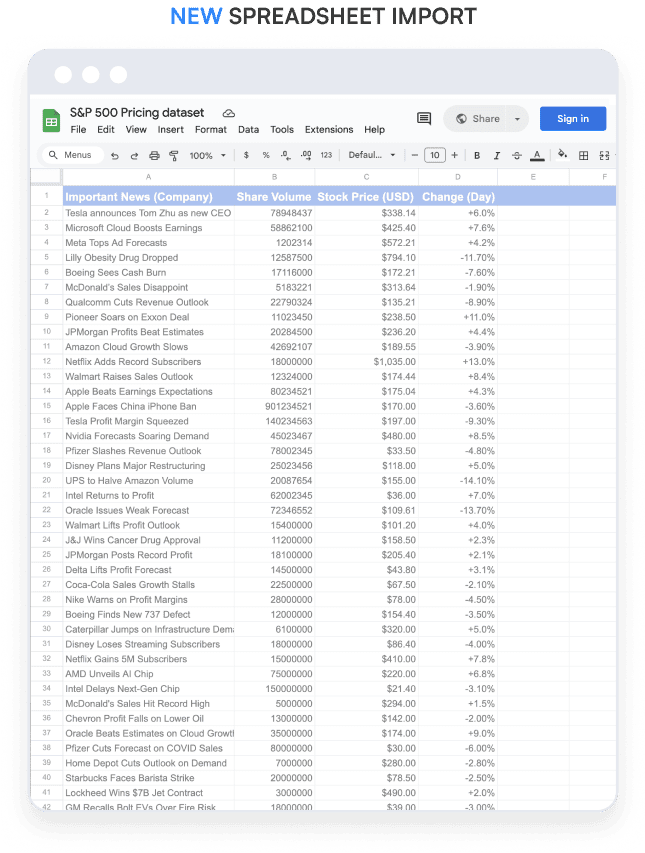Select the $490.00 price cell

(x=367, y=793)
